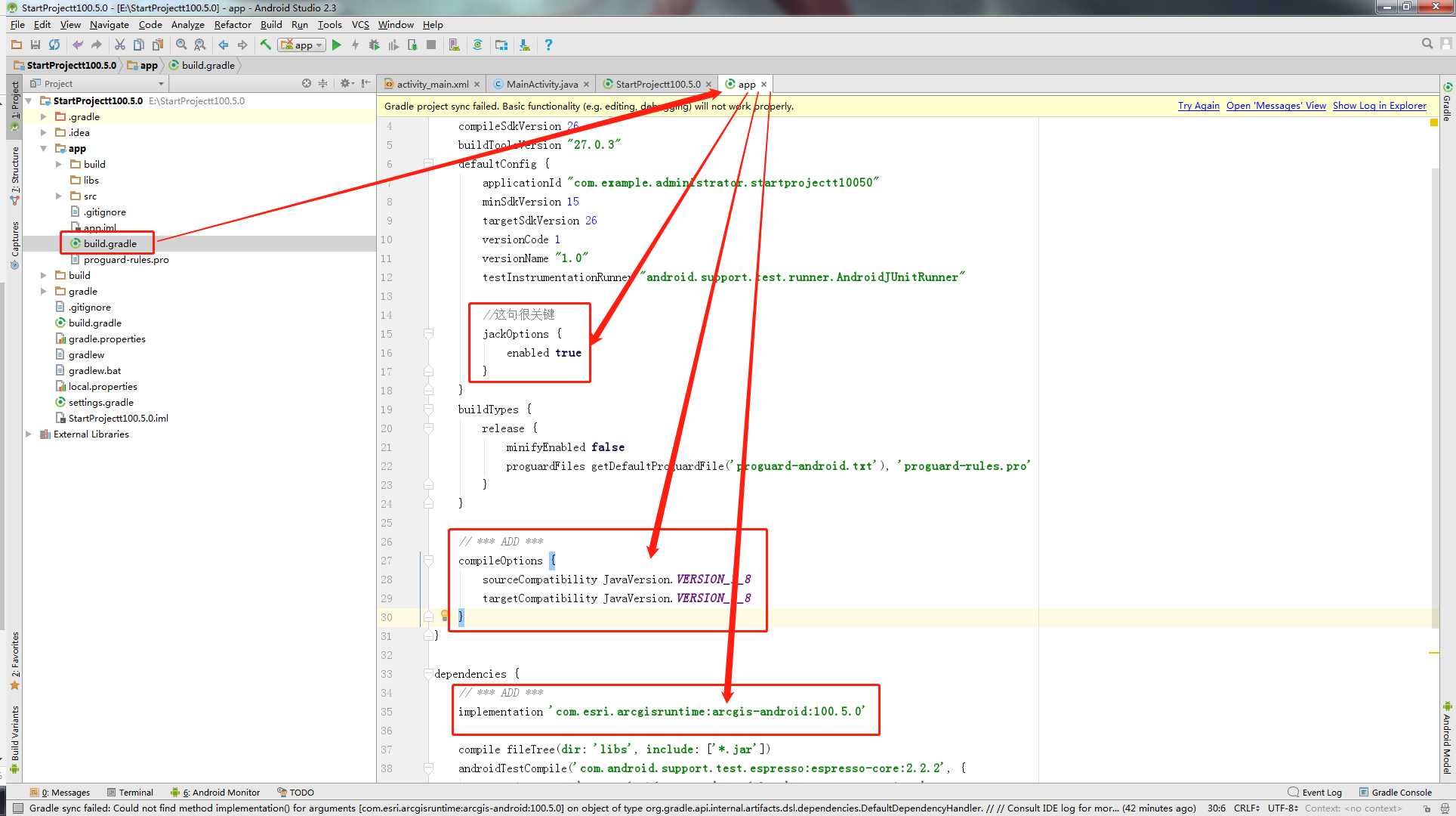Open the VCS menu
This screenshot has height=816, width=1456.
click(360, 24)
